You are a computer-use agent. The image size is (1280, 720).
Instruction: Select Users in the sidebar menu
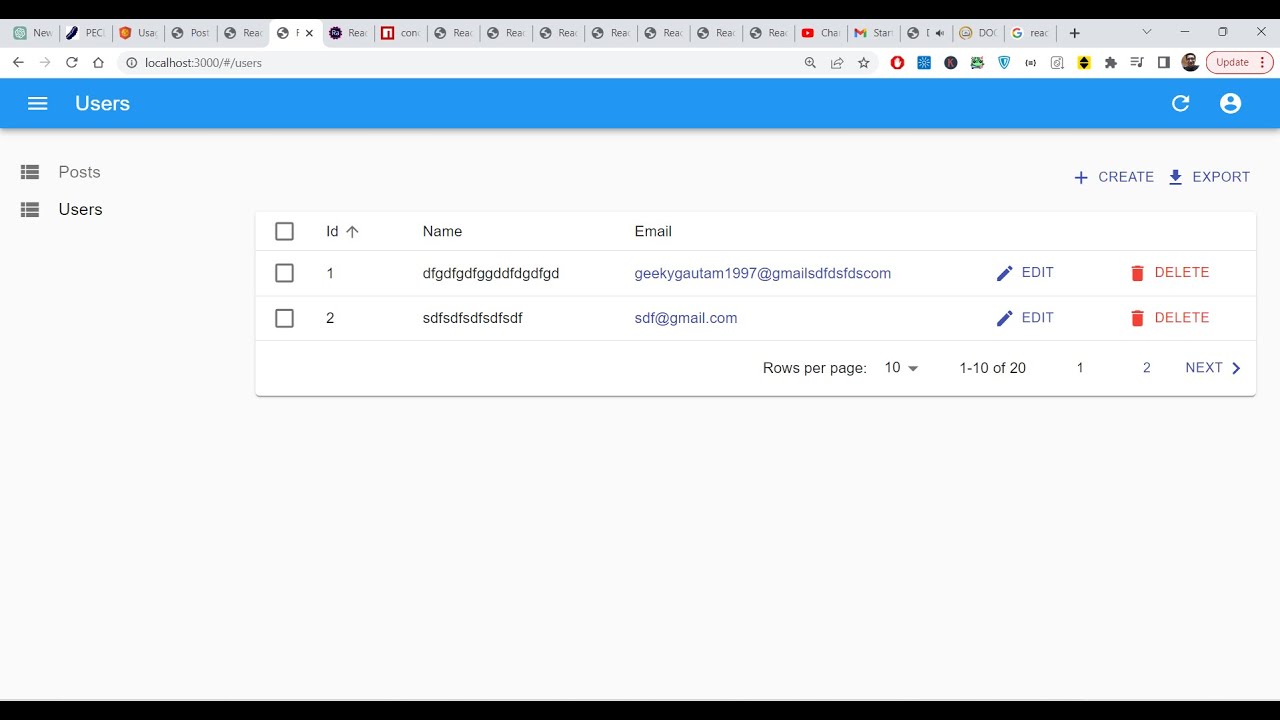80,209
